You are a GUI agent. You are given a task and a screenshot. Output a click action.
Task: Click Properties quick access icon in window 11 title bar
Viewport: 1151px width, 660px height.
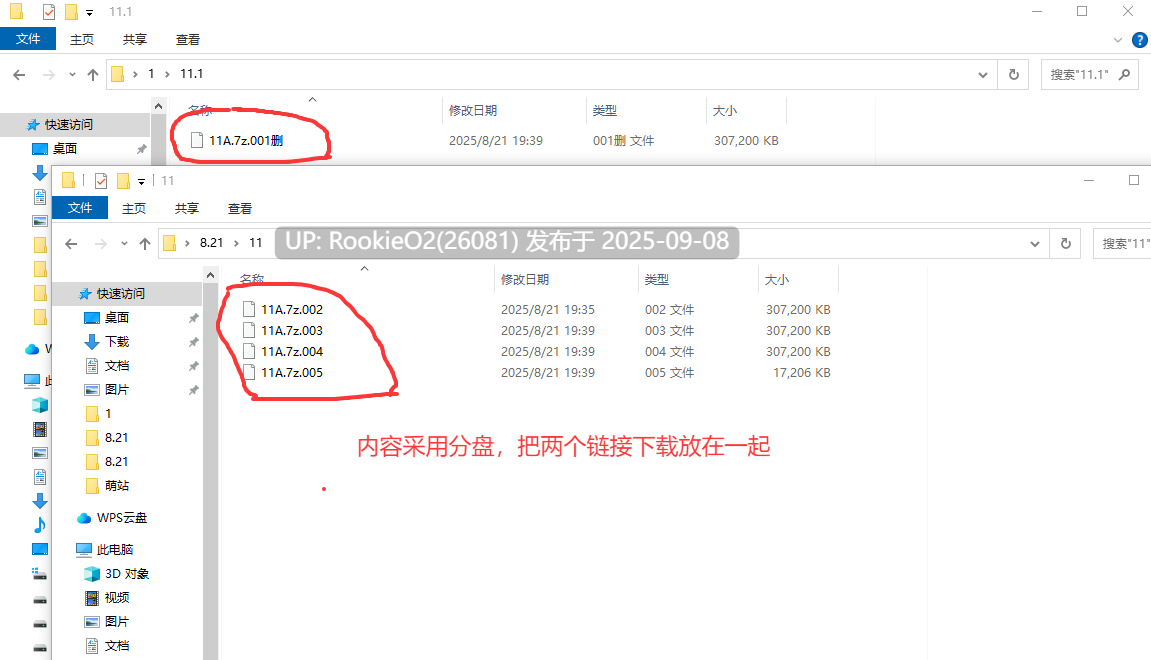(101, 181)
